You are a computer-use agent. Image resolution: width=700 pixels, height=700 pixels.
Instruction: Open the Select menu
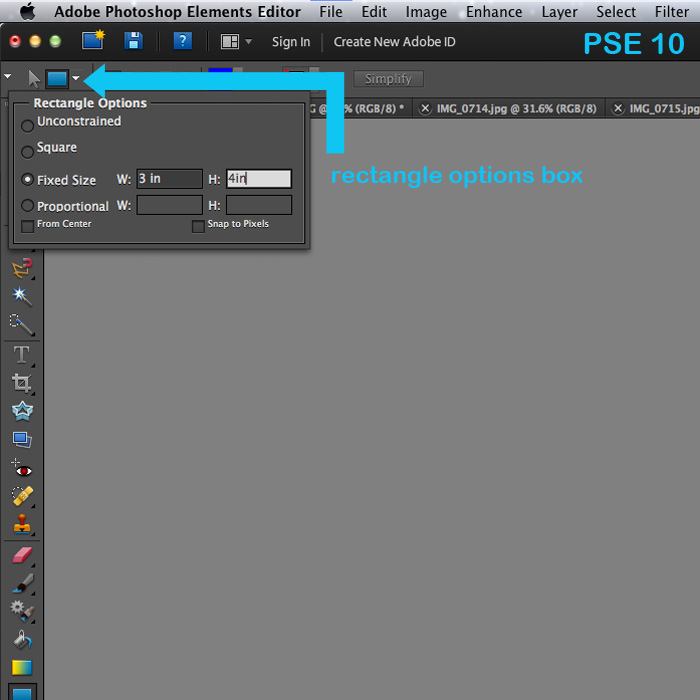616,12
